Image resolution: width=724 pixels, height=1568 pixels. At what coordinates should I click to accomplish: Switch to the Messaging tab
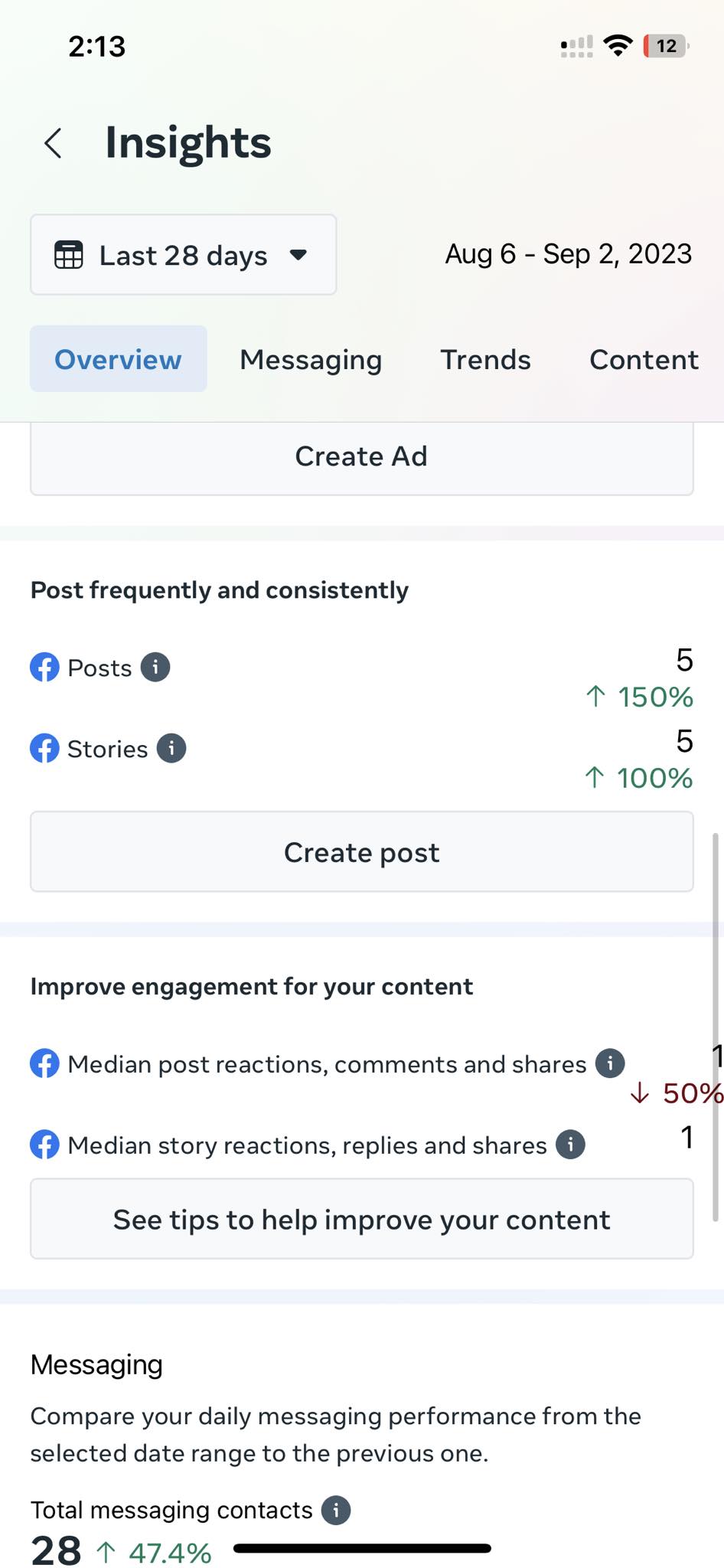pos(311,360)
